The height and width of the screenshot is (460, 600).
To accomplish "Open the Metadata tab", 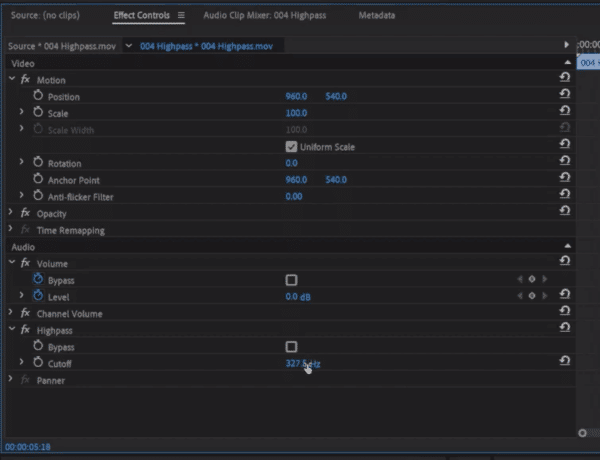I will (x=377, y=15).
